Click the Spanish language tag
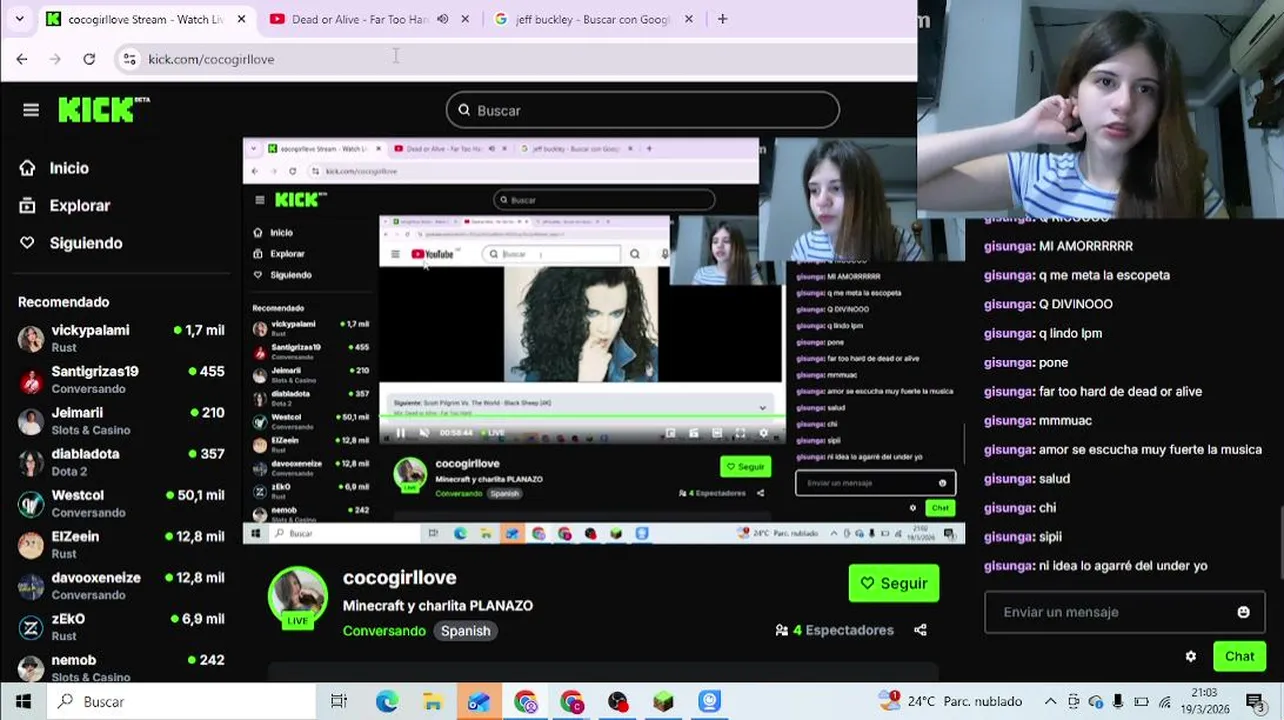 coord(466,631)
